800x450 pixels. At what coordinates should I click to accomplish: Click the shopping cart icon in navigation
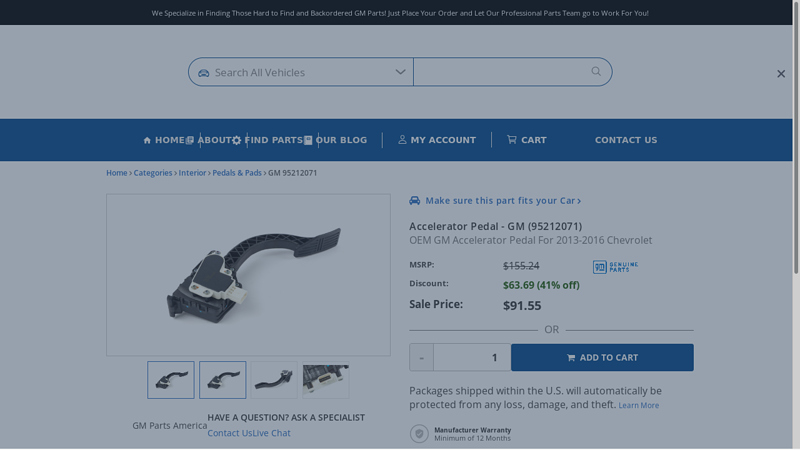click(512, 140)
